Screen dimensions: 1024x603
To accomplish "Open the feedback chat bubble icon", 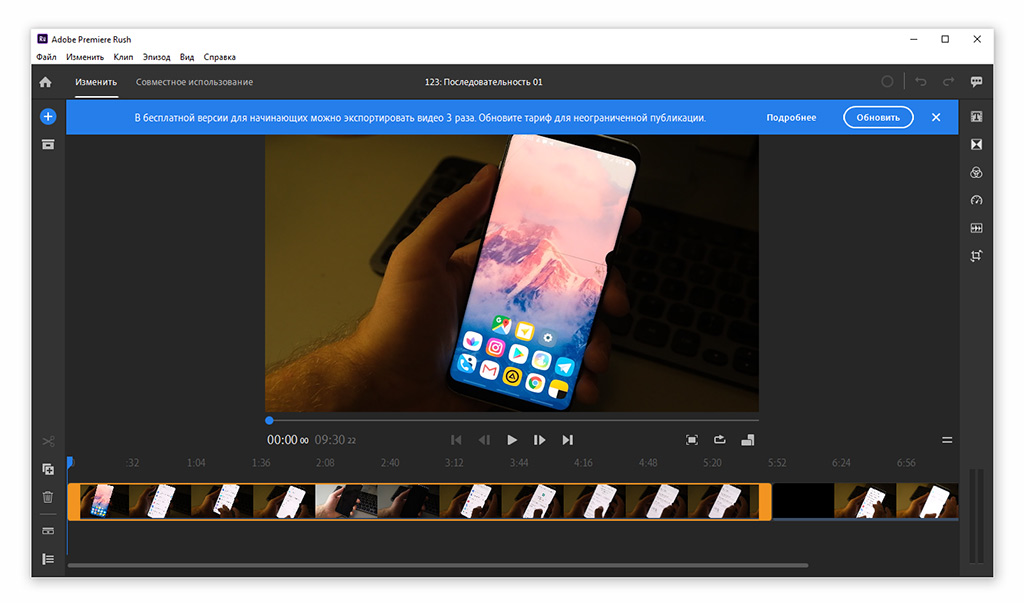I will click(976, 82).
